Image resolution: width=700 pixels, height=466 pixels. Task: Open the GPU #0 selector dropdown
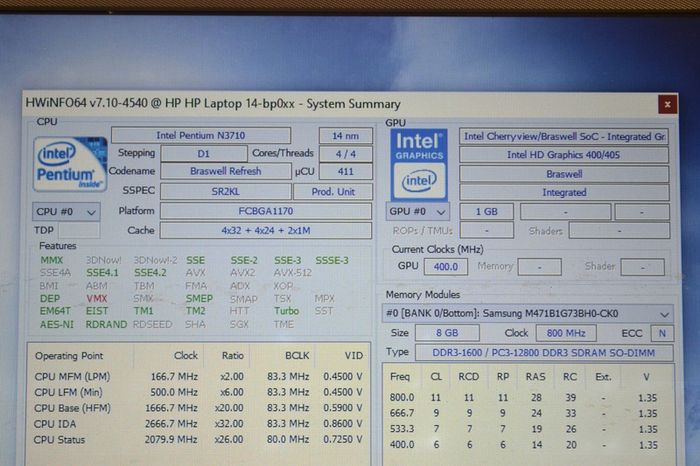(417, 212)
